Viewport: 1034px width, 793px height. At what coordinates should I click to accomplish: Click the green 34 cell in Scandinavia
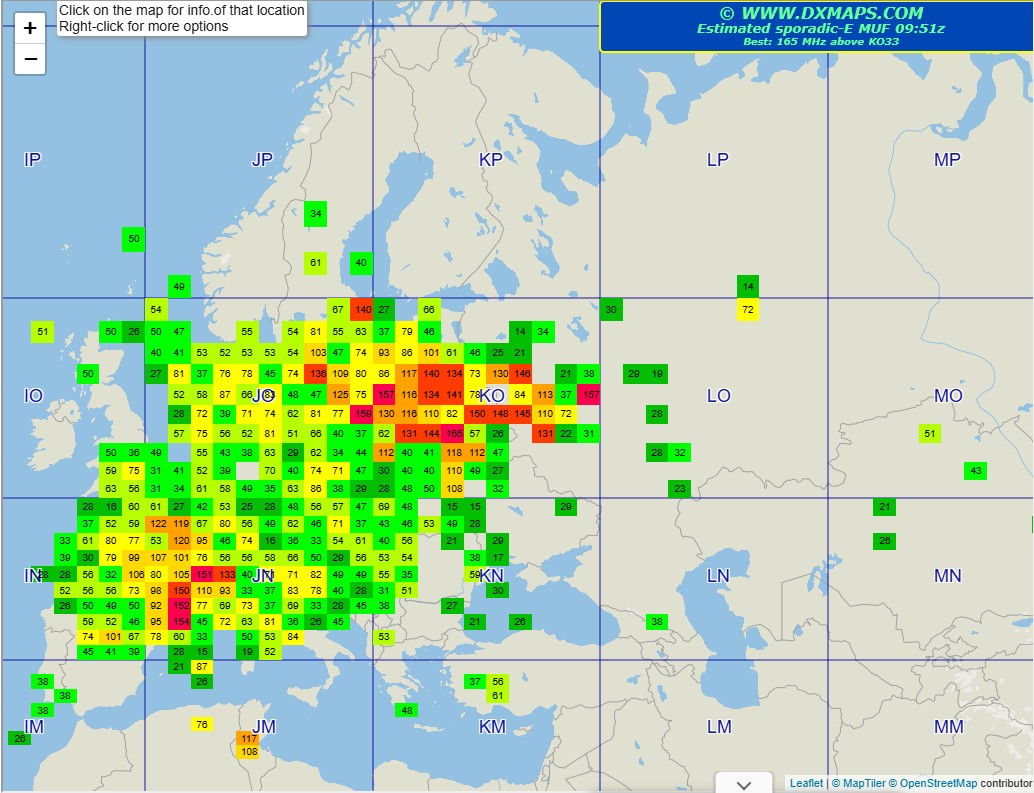coord(315,214)
